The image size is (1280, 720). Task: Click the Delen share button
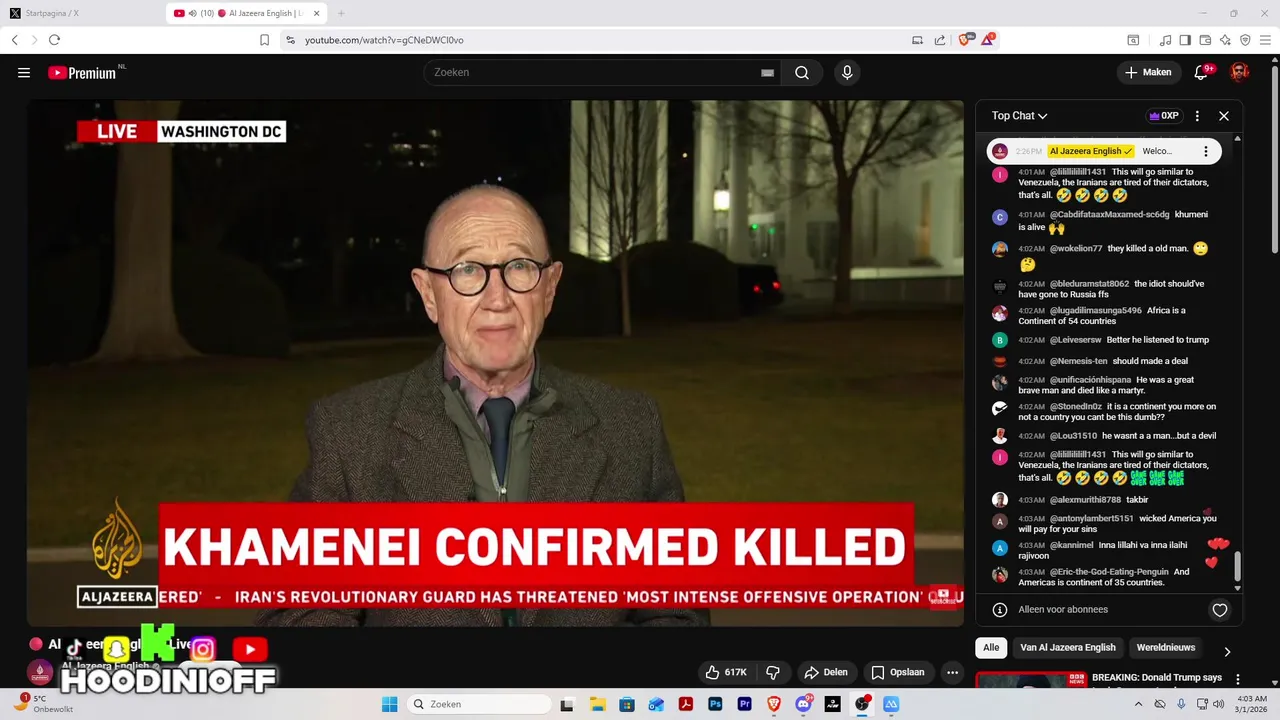826,672
